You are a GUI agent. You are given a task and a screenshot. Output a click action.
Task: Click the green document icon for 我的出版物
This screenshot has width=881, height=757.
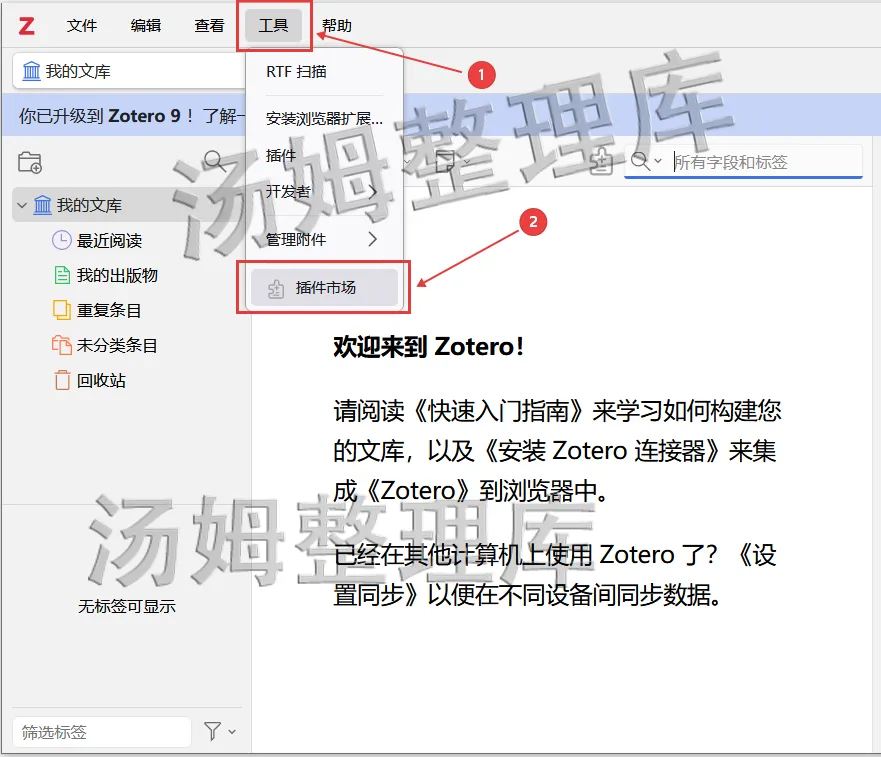[x=62, y=275]
